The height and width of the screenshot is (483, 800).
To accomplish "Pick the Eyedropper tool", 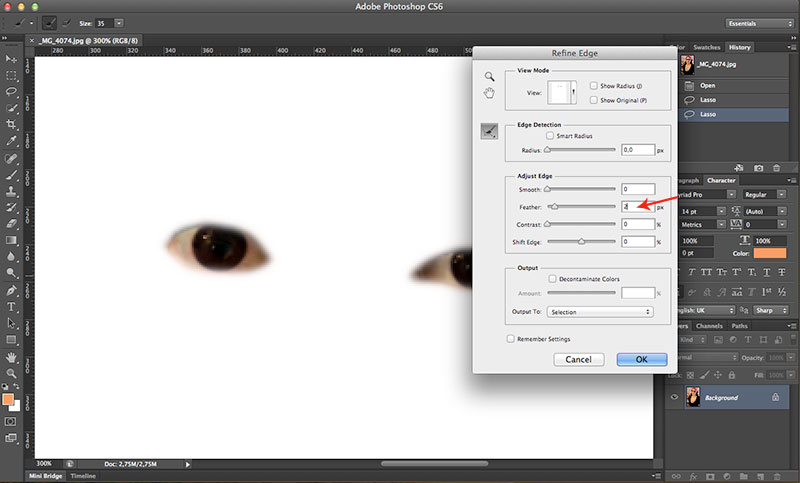I will coord(11,141).
